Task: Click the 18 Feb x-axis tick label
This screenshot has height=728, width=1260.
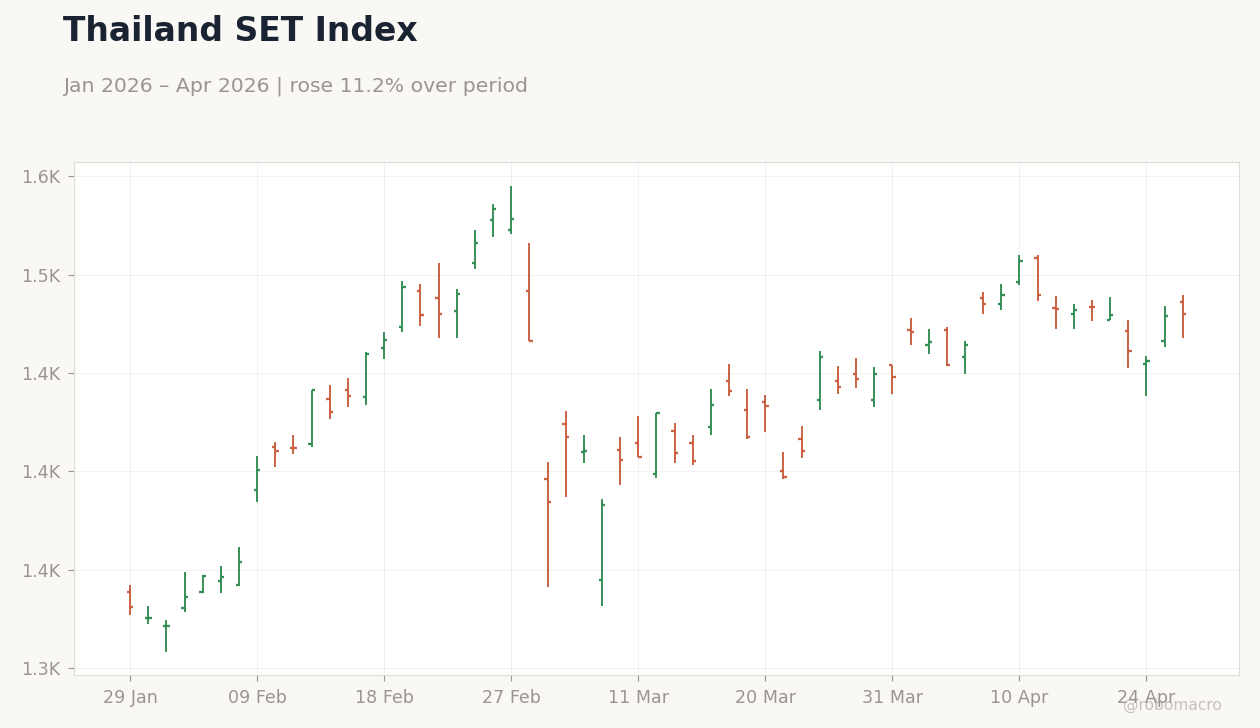Action: (384, 698)
